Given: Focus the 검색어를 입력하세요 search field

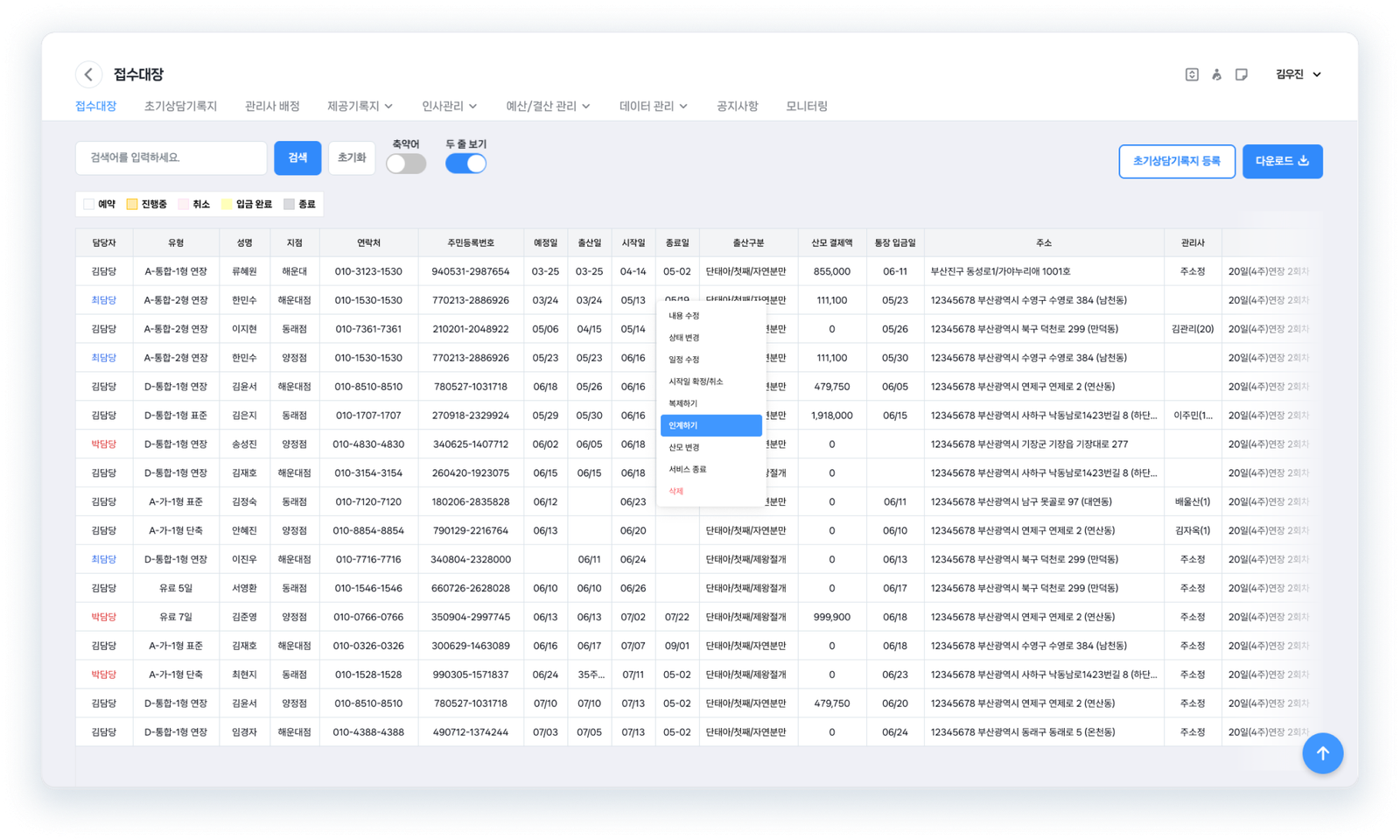Looking at the screenshot, I should tap(171, 157).
